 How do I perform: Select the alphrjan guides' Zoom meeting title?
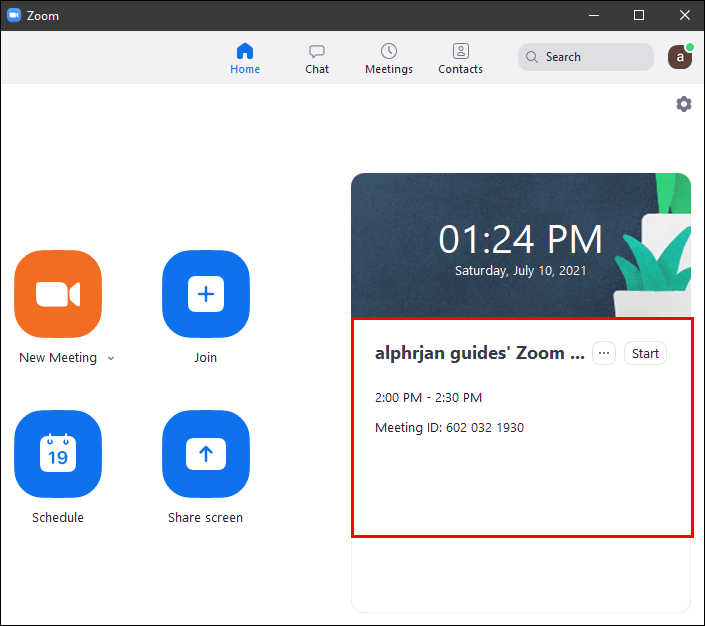pos(480,353)
